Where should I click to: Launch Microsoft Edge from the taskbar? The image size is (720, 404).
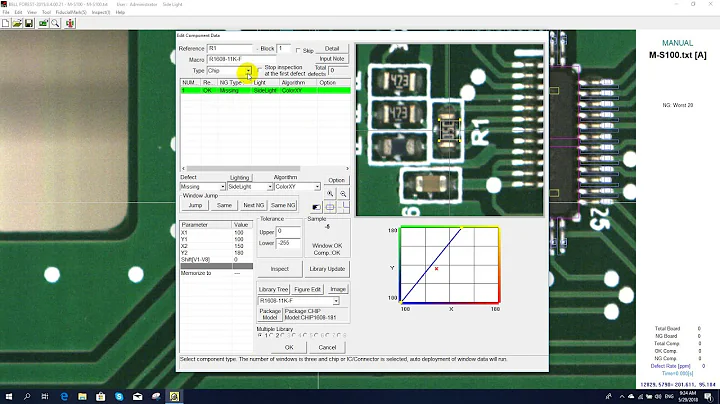tap(64, 396)
